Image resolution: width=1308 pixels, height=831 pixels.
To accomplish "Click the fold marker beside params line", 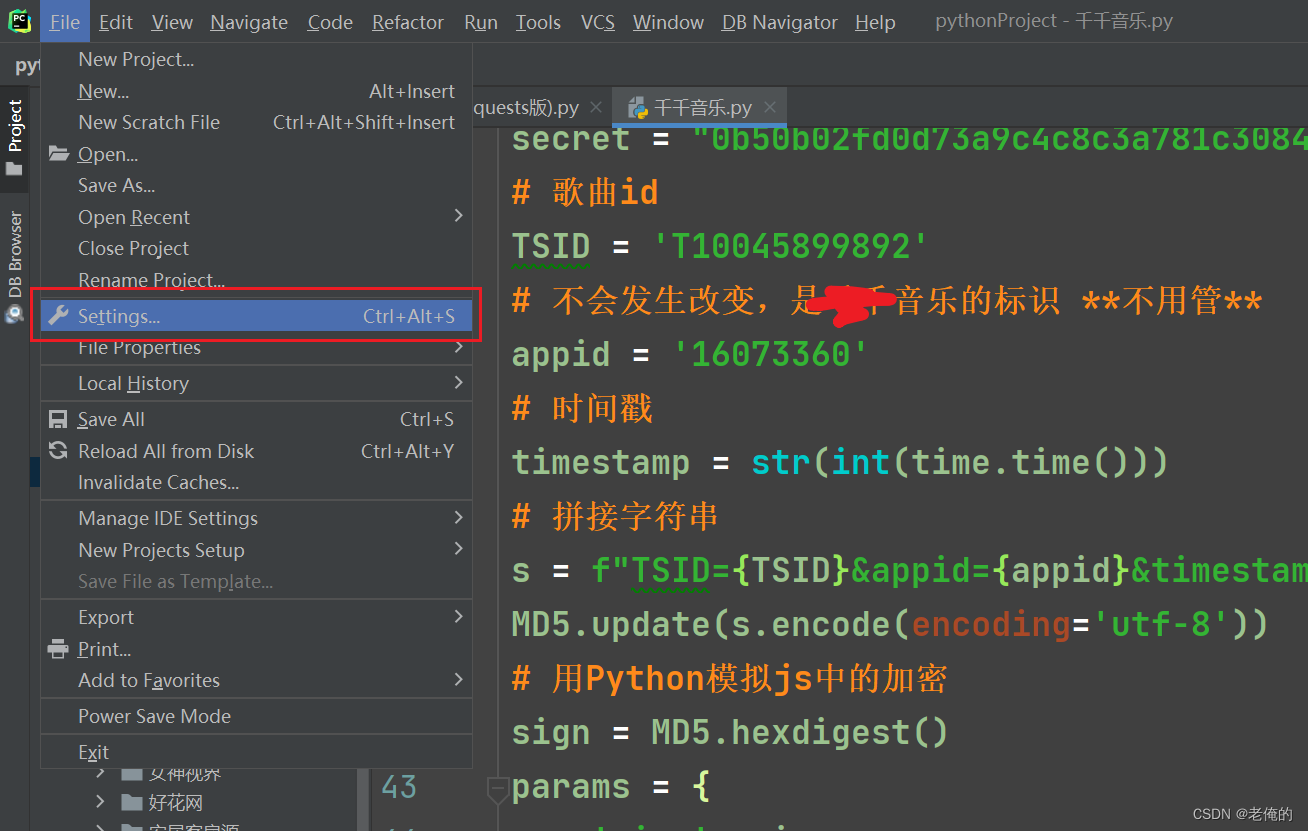I will [497, 788].
